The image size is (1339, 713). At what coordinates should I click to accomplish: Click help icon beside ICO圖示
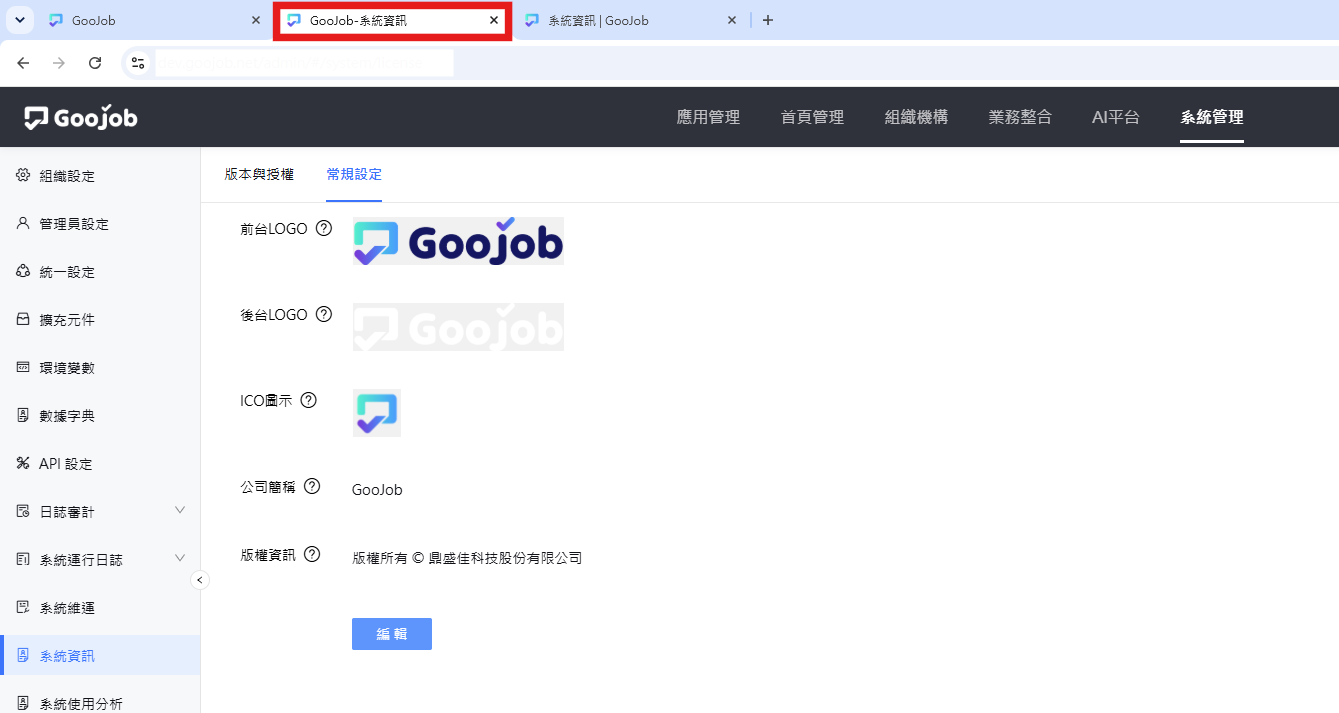(309, 400)
